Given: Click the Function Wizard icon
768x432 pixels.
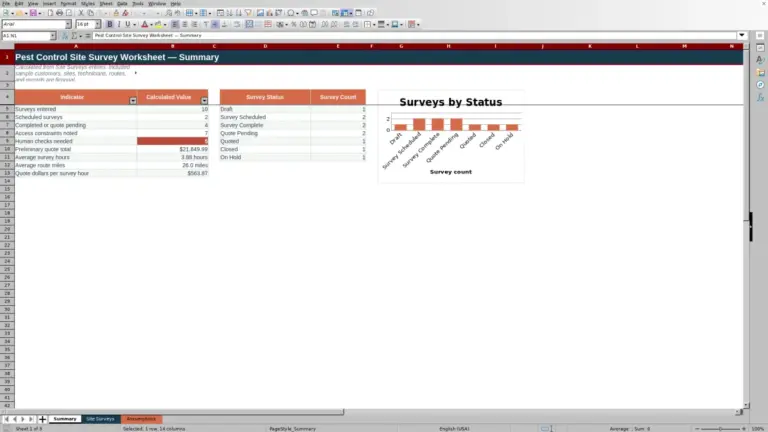Looking at the screenshot, I should click(65, 36).
